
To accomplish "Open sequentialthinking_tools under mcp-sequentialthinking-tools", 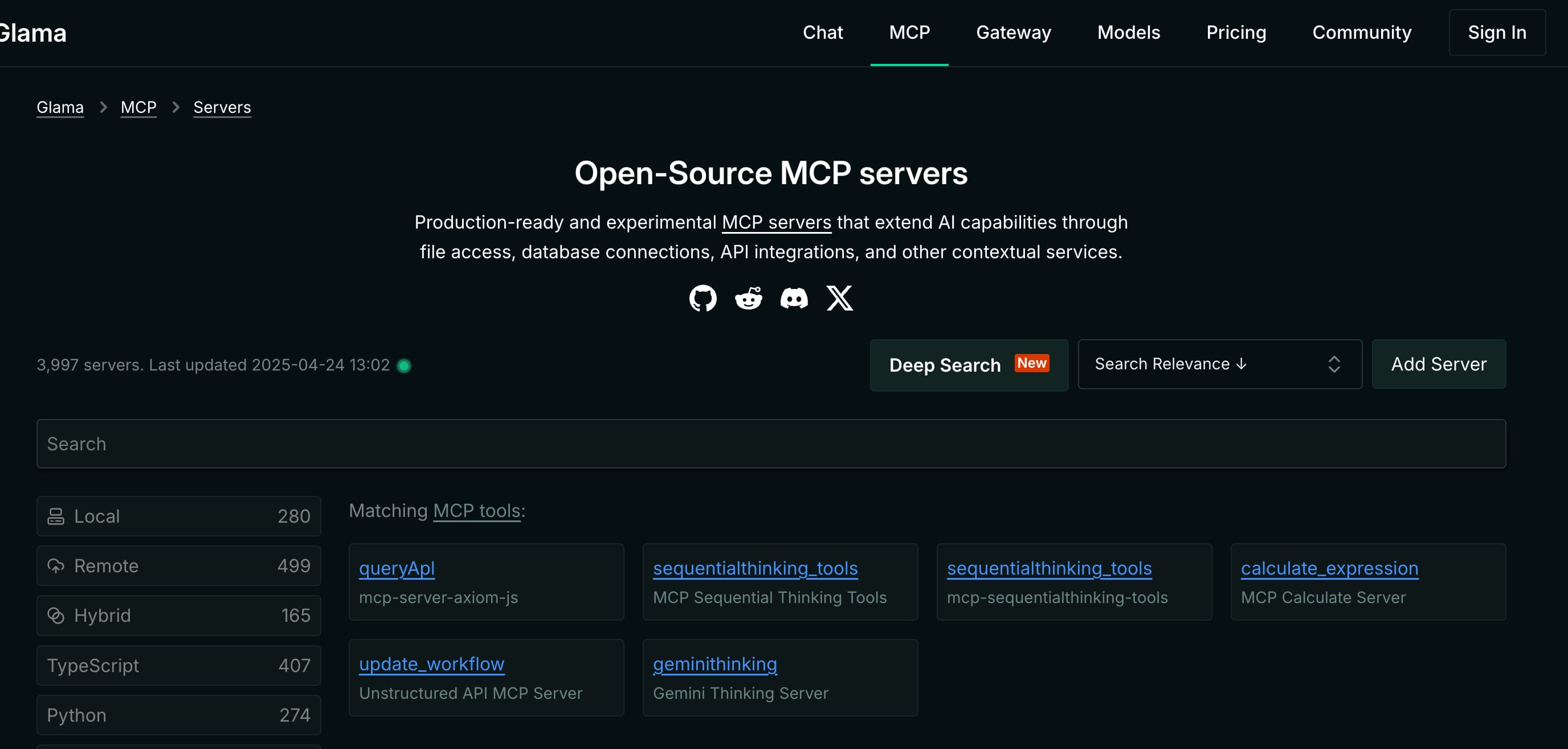I will 1049,568.
